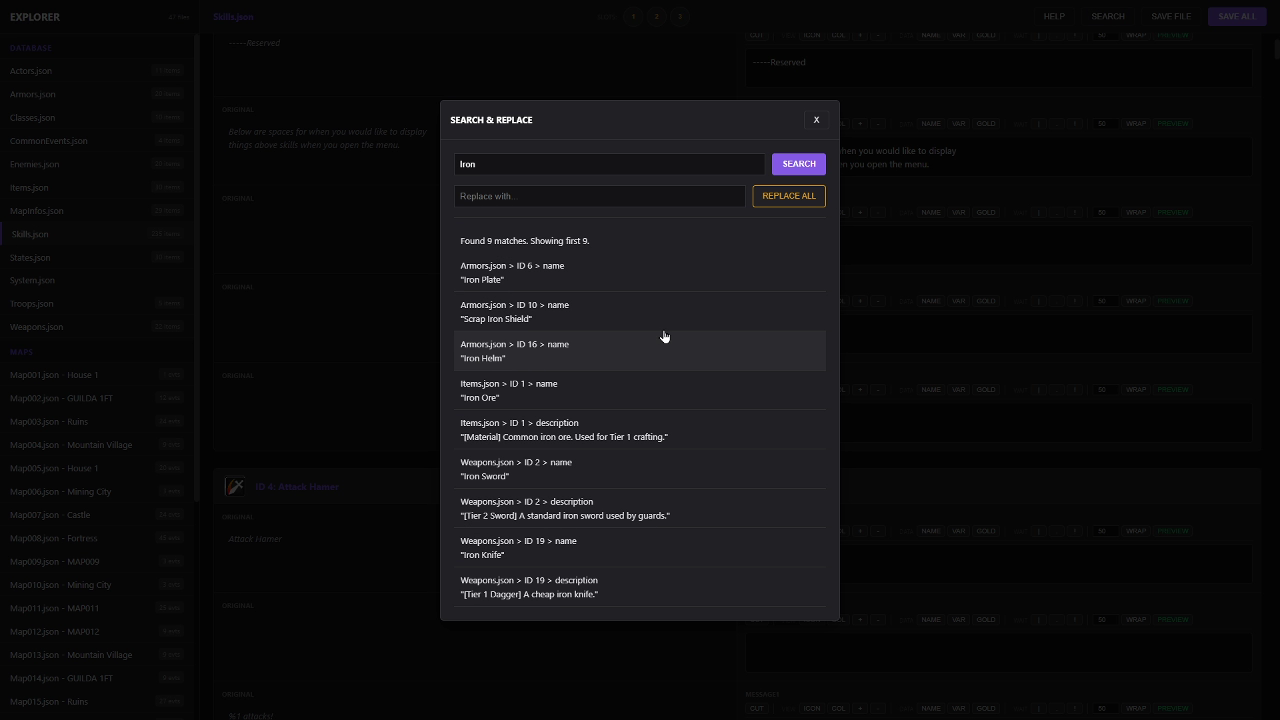Open Map004.json - Mountain Village
The image size is (1280, 720).
pos(96,445)
